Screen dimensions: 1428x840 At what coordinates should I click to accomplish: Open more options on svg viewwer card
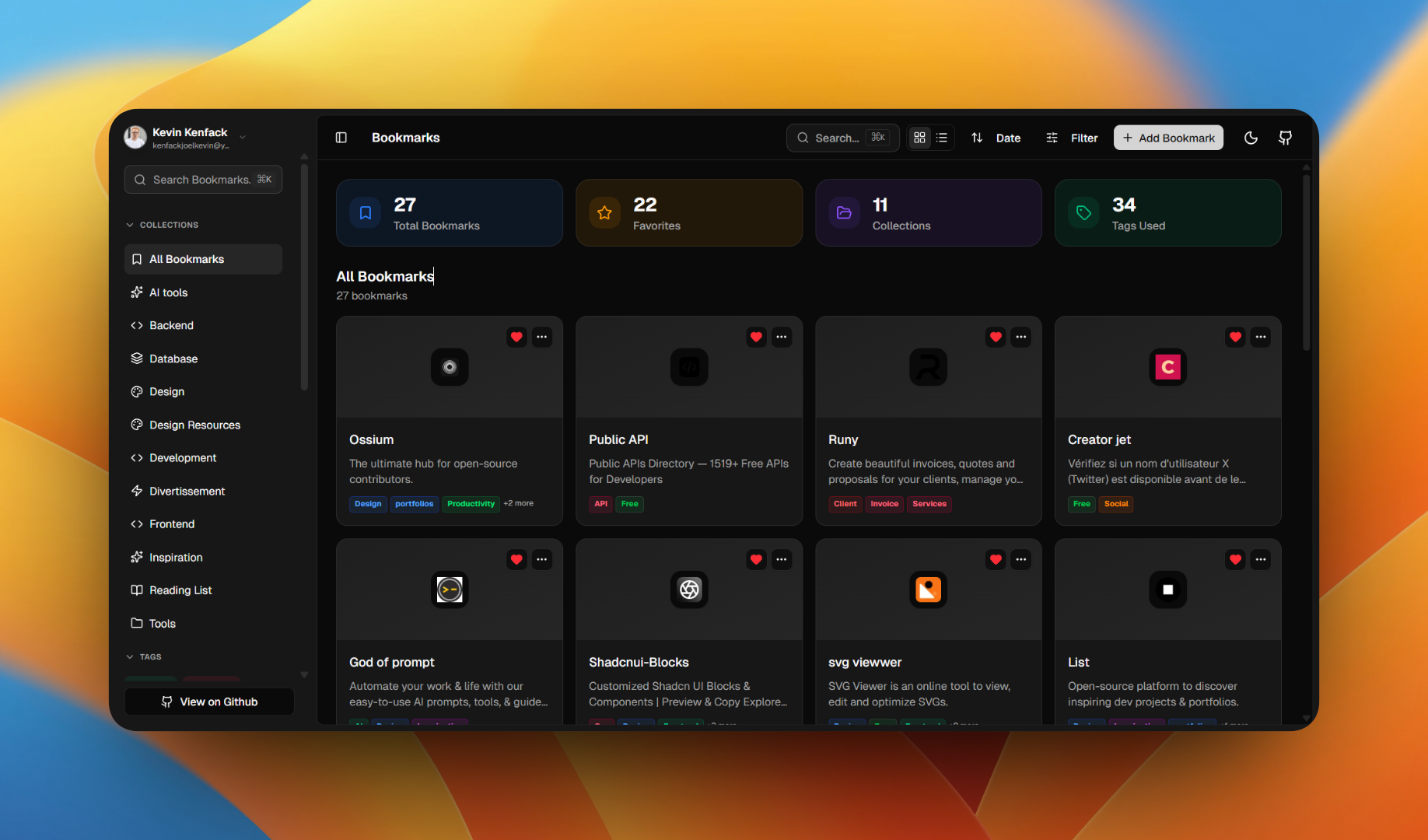tap(1021, 559)
